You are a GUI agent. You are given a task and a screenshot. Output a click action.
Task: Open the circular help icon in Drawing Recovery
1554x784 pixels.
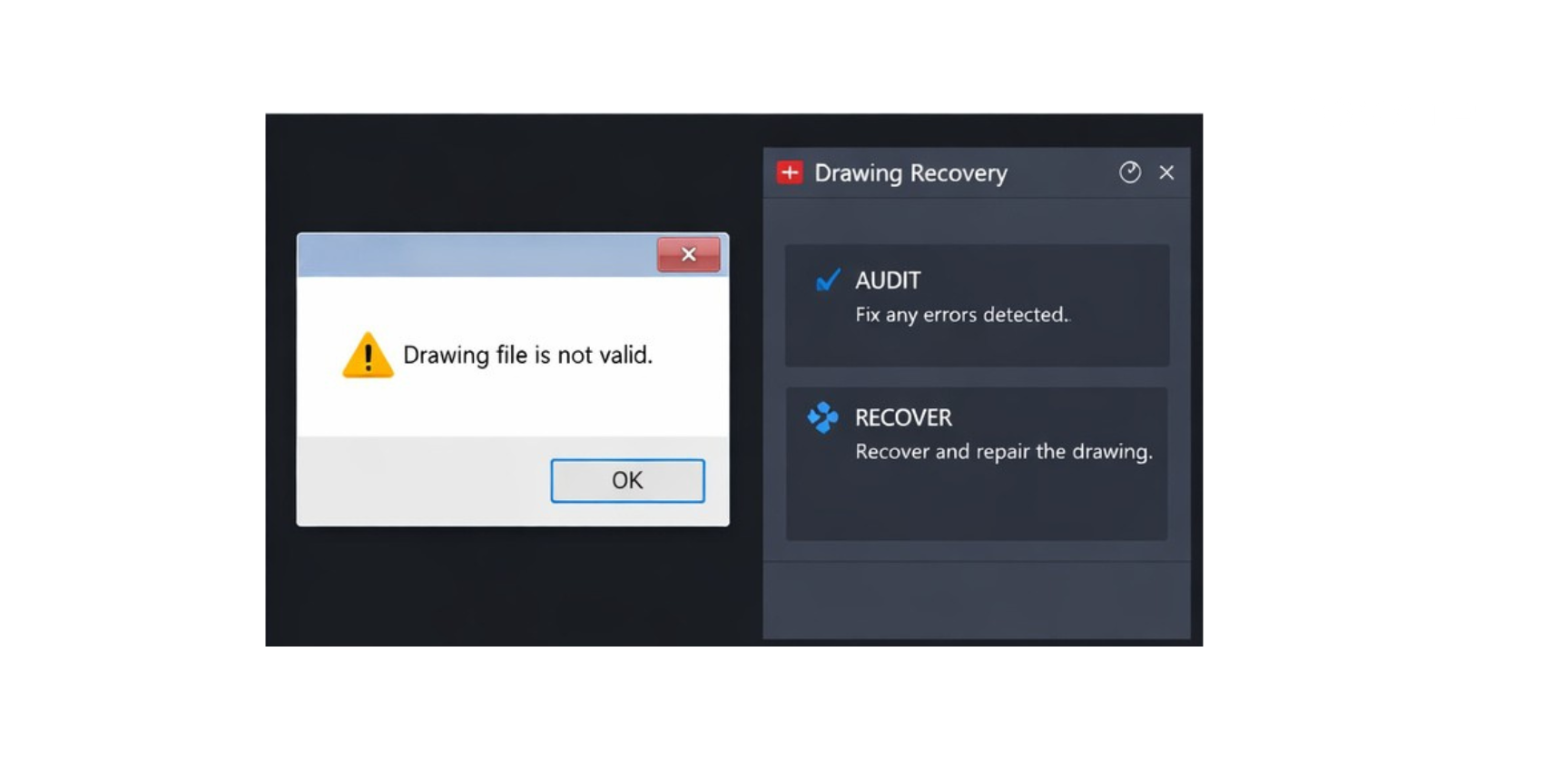[1129, 172]
